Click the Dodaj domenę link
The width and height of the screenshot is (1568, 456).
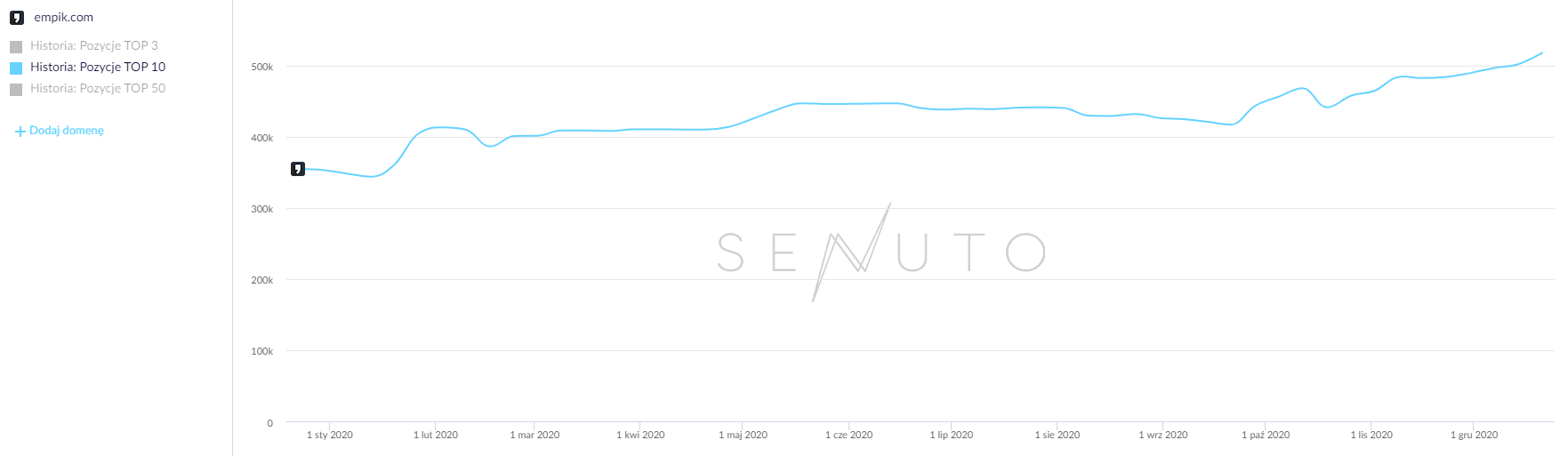pyautogui.click(x=67, y=131)
